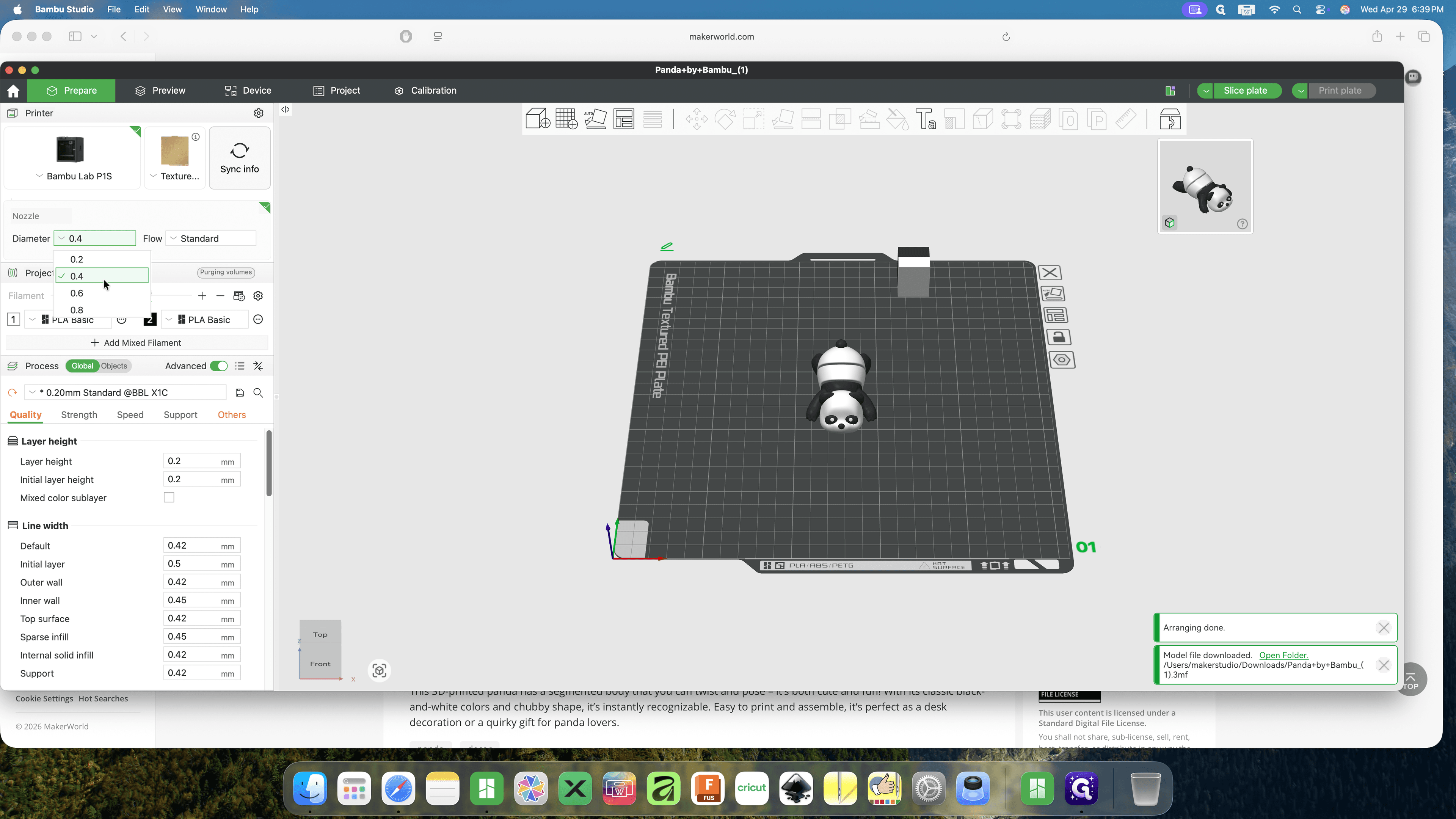
Task: Click the minus icon to remove a filament
Action: click(220, 296)
